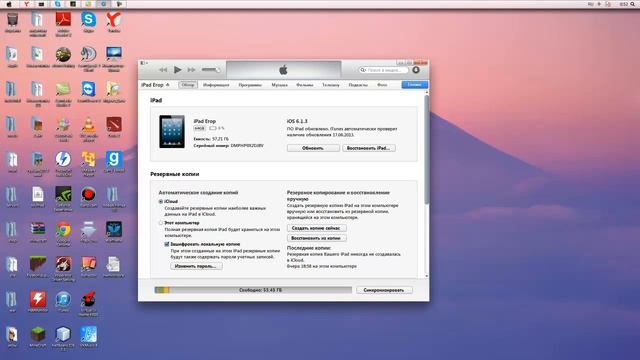Open the Подкасты tab
640x360 pixels.
point(358,85)
